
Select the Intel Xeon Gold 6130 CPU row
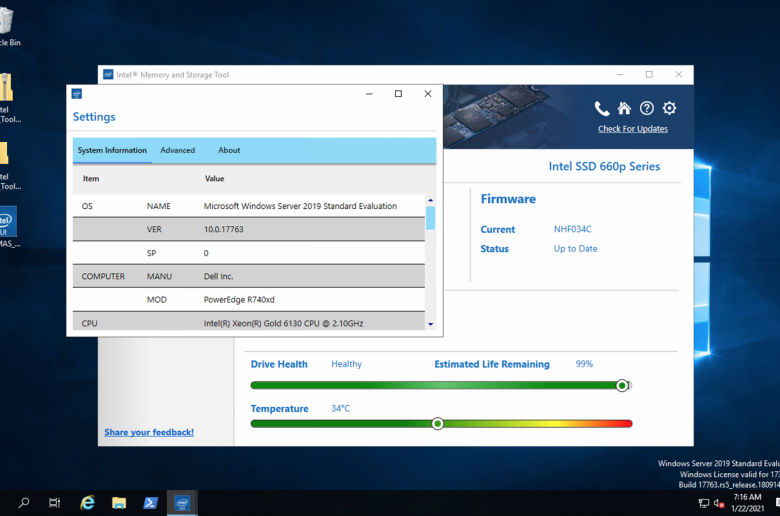point(249,321)
